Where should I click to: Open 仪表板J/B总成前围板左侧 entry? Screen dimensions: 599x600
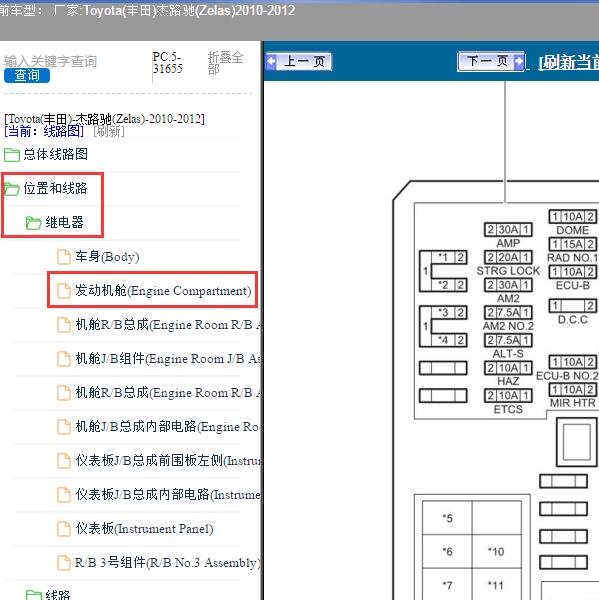(168, 460)
